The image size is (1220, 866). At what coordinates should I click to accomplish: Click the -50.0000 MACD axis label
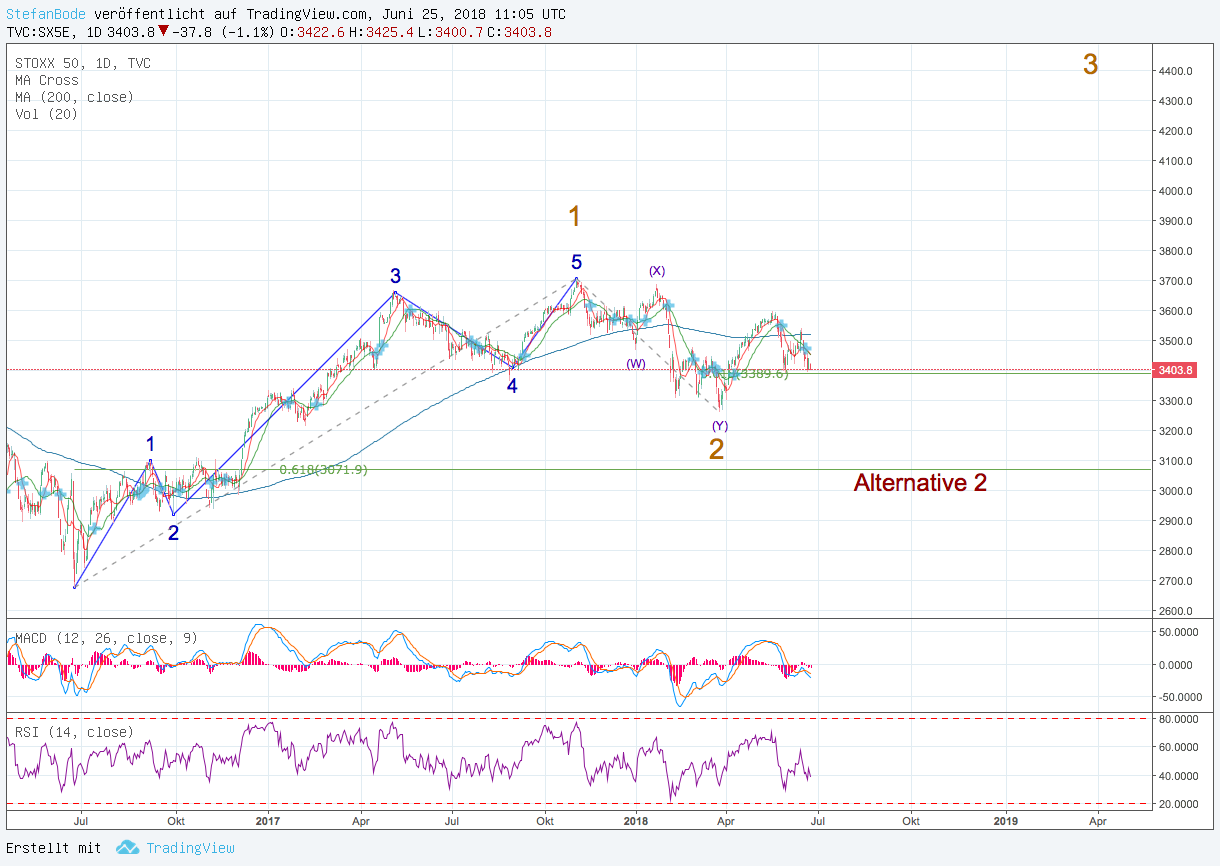pyautogui.click(x=1180, y=697)
